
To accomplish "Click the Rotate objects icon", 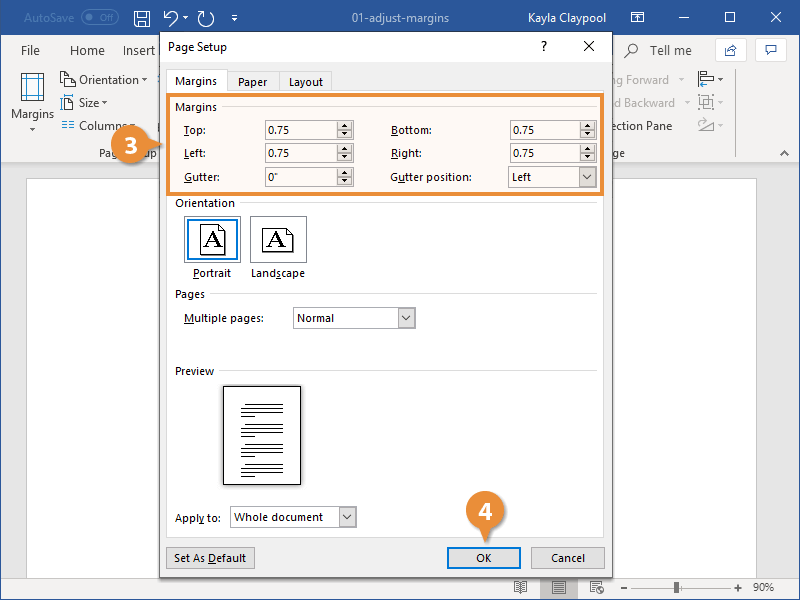I will (x=710, y=125).
